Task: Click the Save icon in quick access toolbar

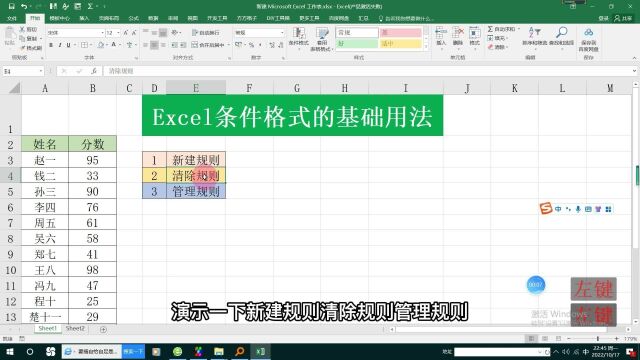Action: click(12, 6)
